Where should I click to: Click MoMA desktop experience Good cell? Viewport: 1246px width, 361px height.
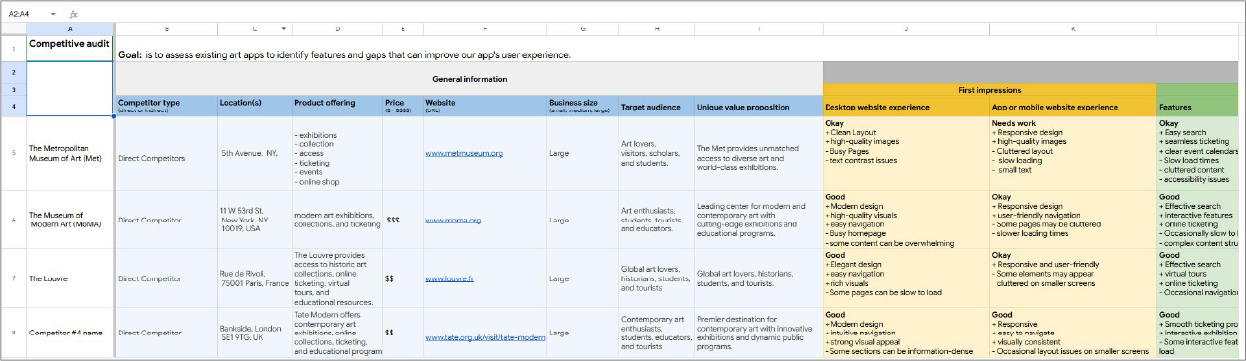(x=906, y=220)
